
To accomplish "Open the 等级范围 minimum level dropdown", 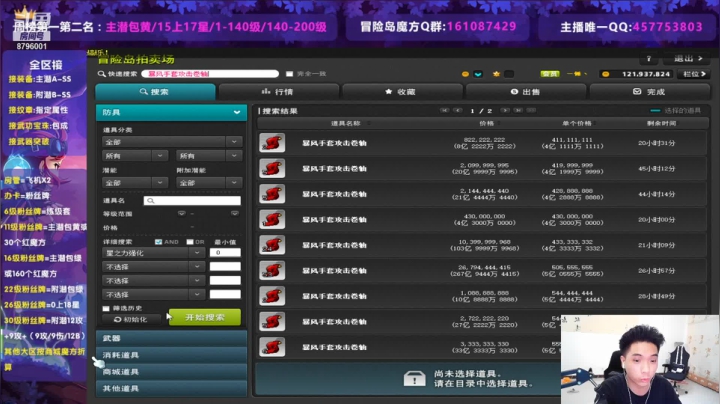I will [182, 213].
